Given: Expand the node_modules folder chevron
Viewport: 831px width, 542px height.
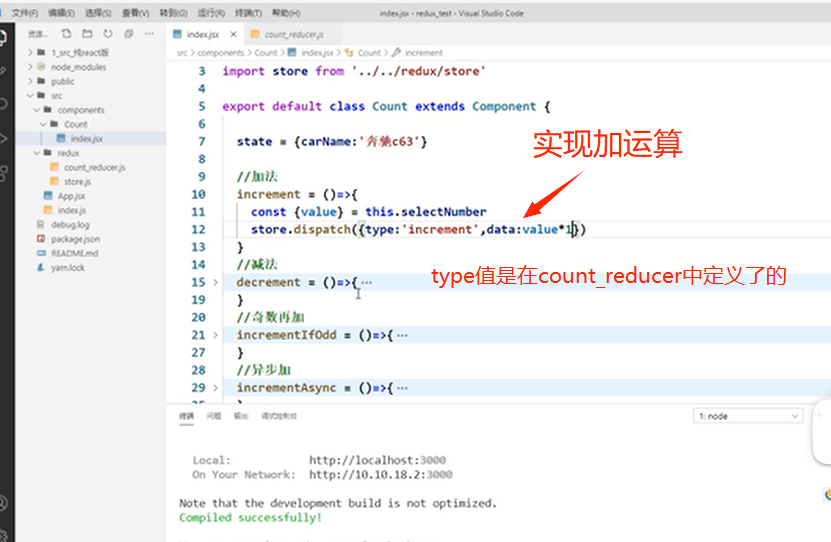Looking at the screenshot, I should pyautogui.click(x=30, y=67).
